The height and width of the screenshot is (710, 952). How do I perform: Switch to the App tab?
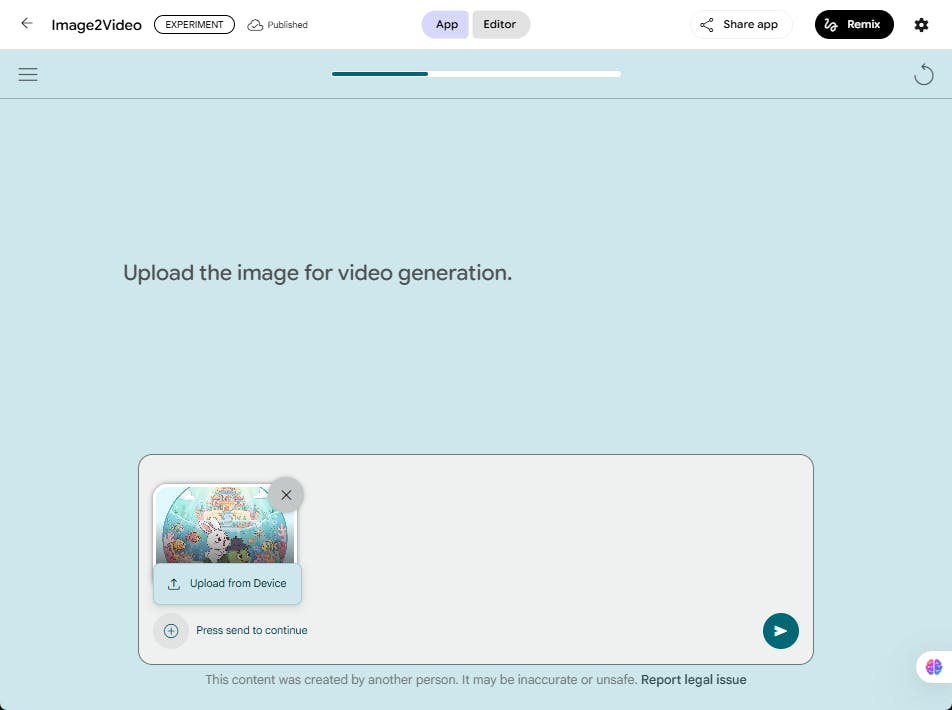[446, 24]
